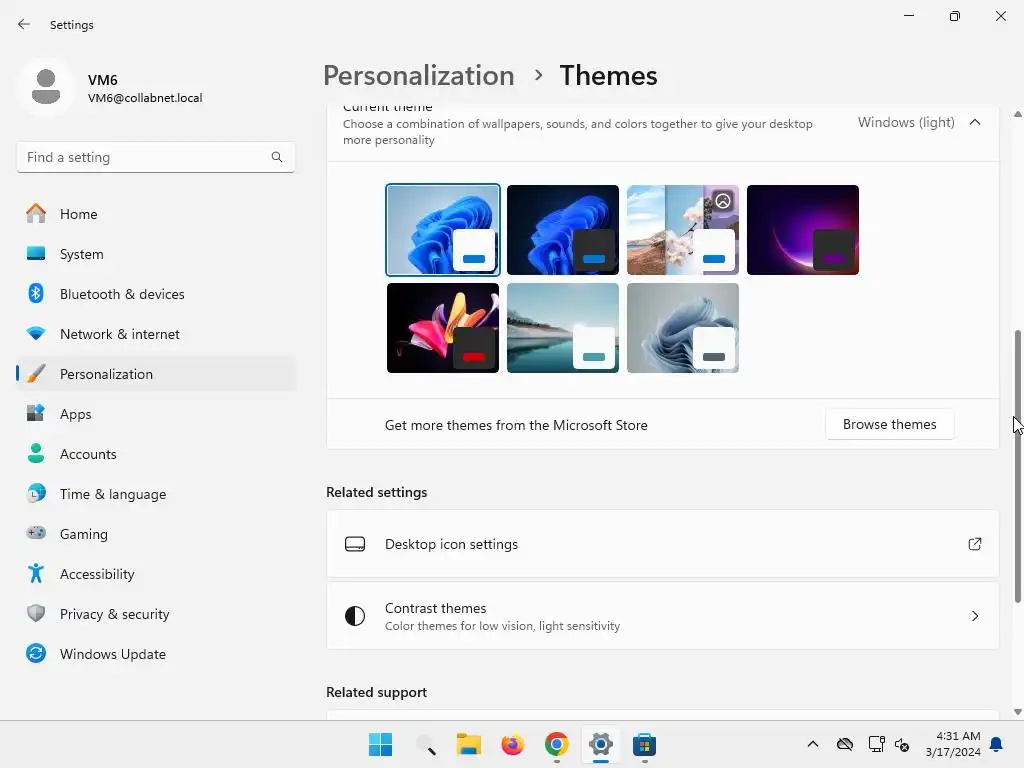1024x768 pixels.
Task: Select the purple Glow theme thumbnail
Action: [x=803, y=230]
